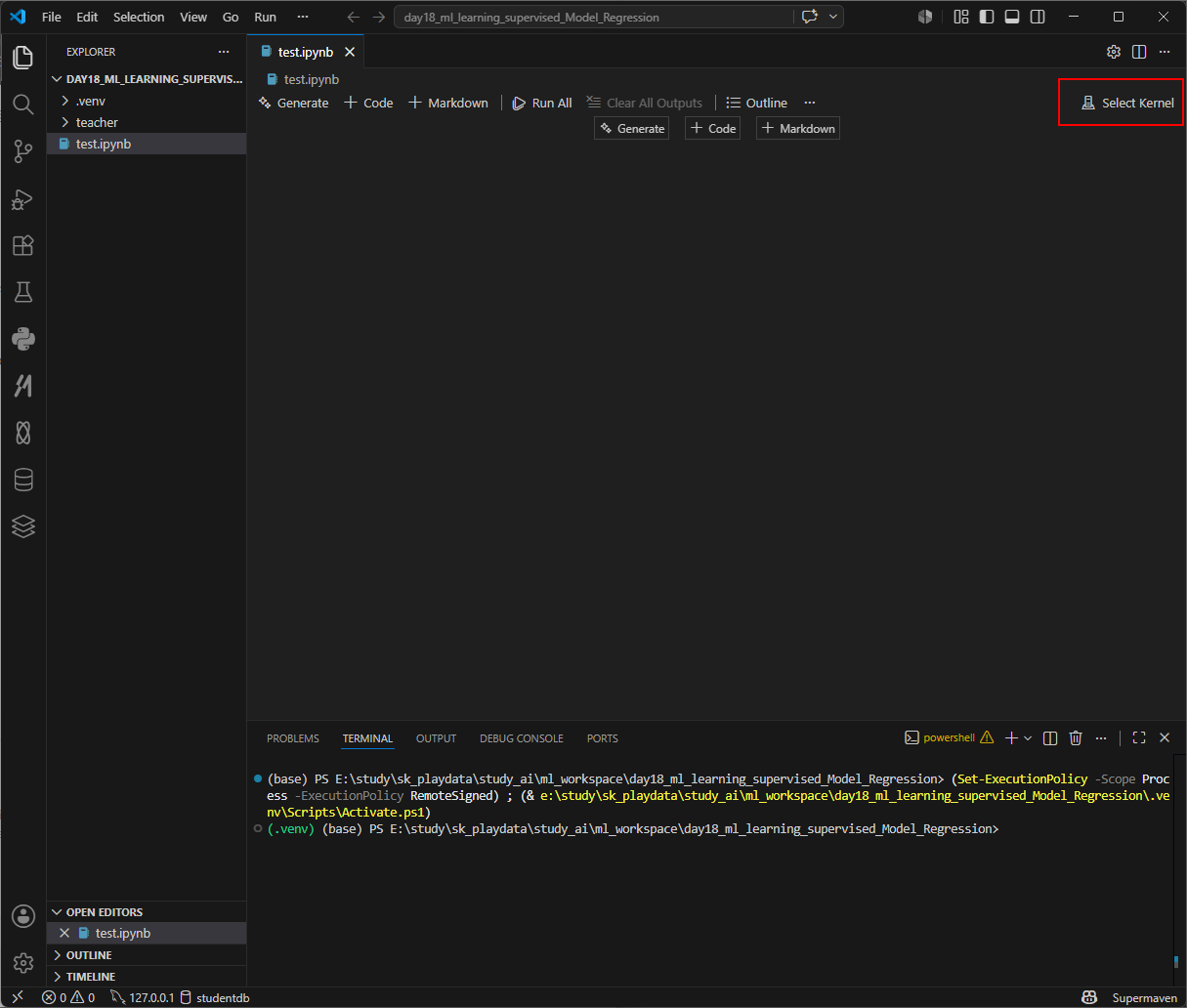1187x1008 pixels.
Task: Open the Manage gear menu
Action: [23, 962]
